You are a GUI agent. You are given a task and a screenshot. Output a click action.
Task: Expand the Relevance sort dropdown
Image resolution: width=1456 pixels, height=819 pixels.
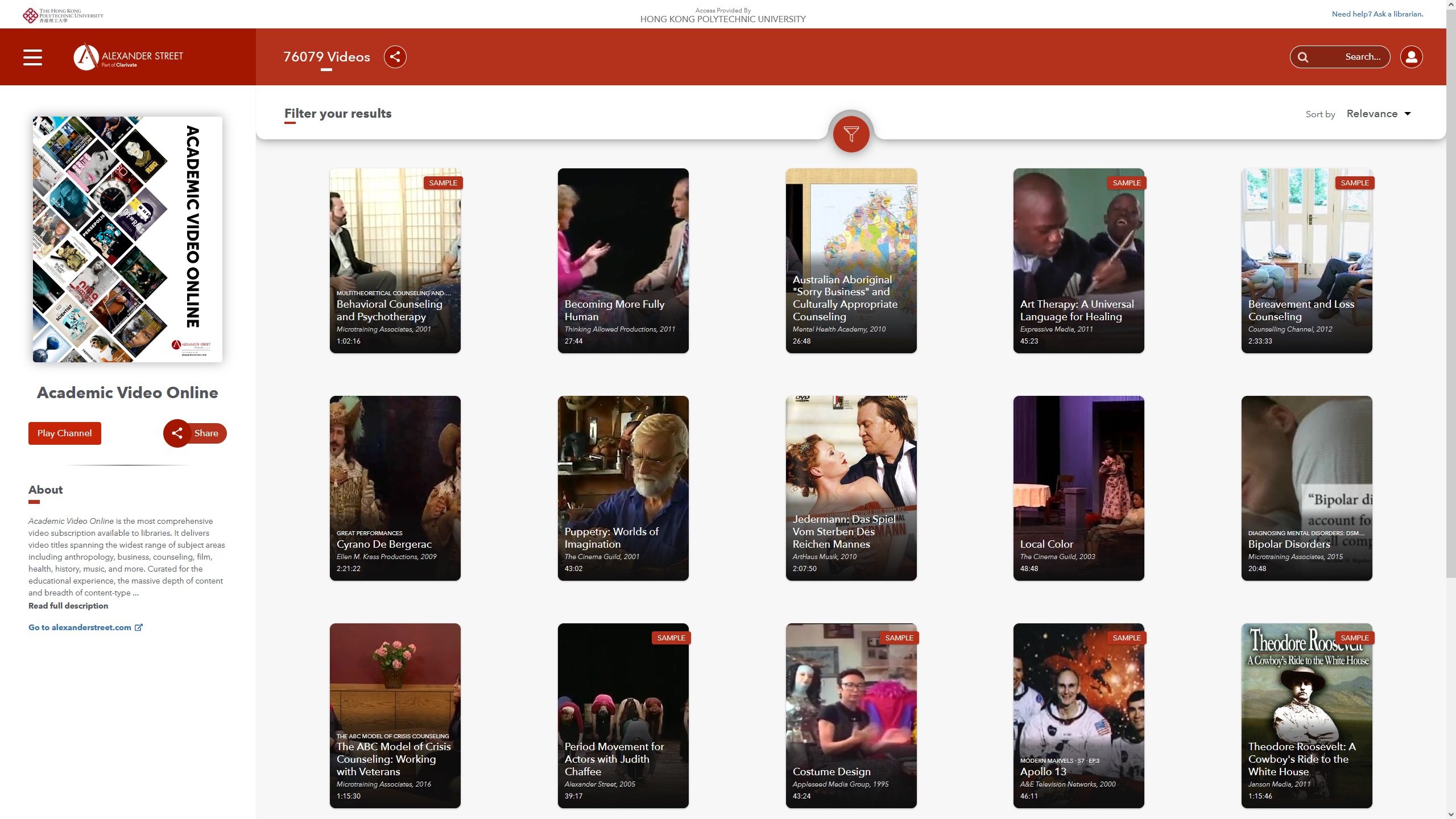pyautogui.click(x=1379, y=114)
